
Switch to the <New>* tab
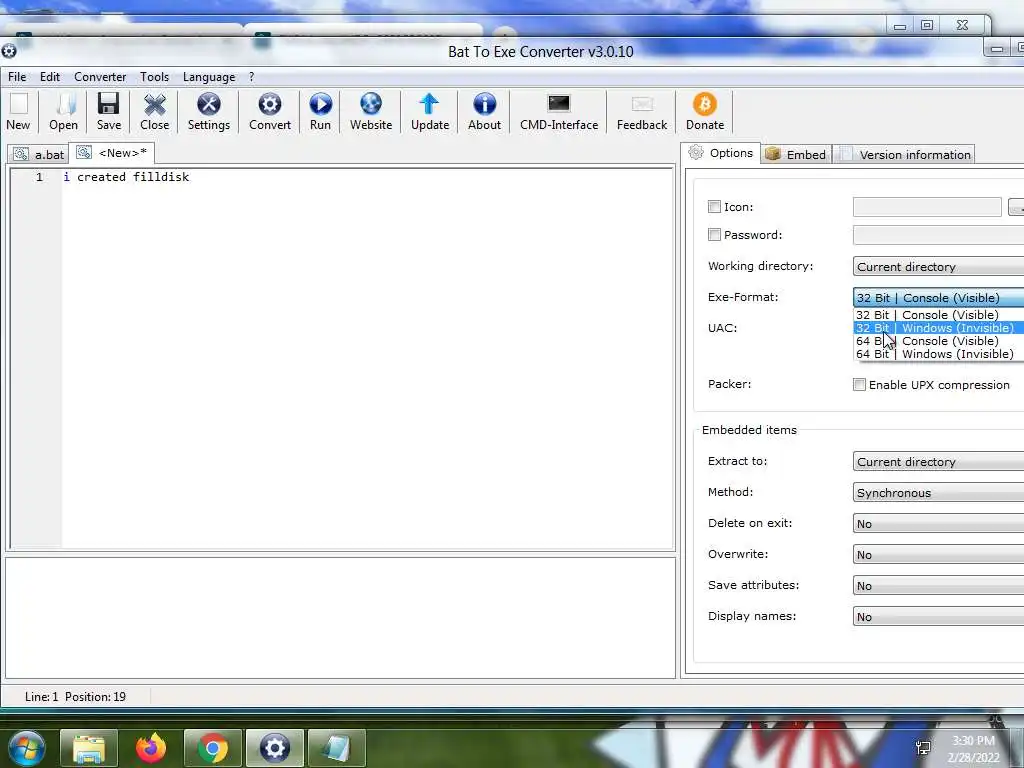click(112, 153)
